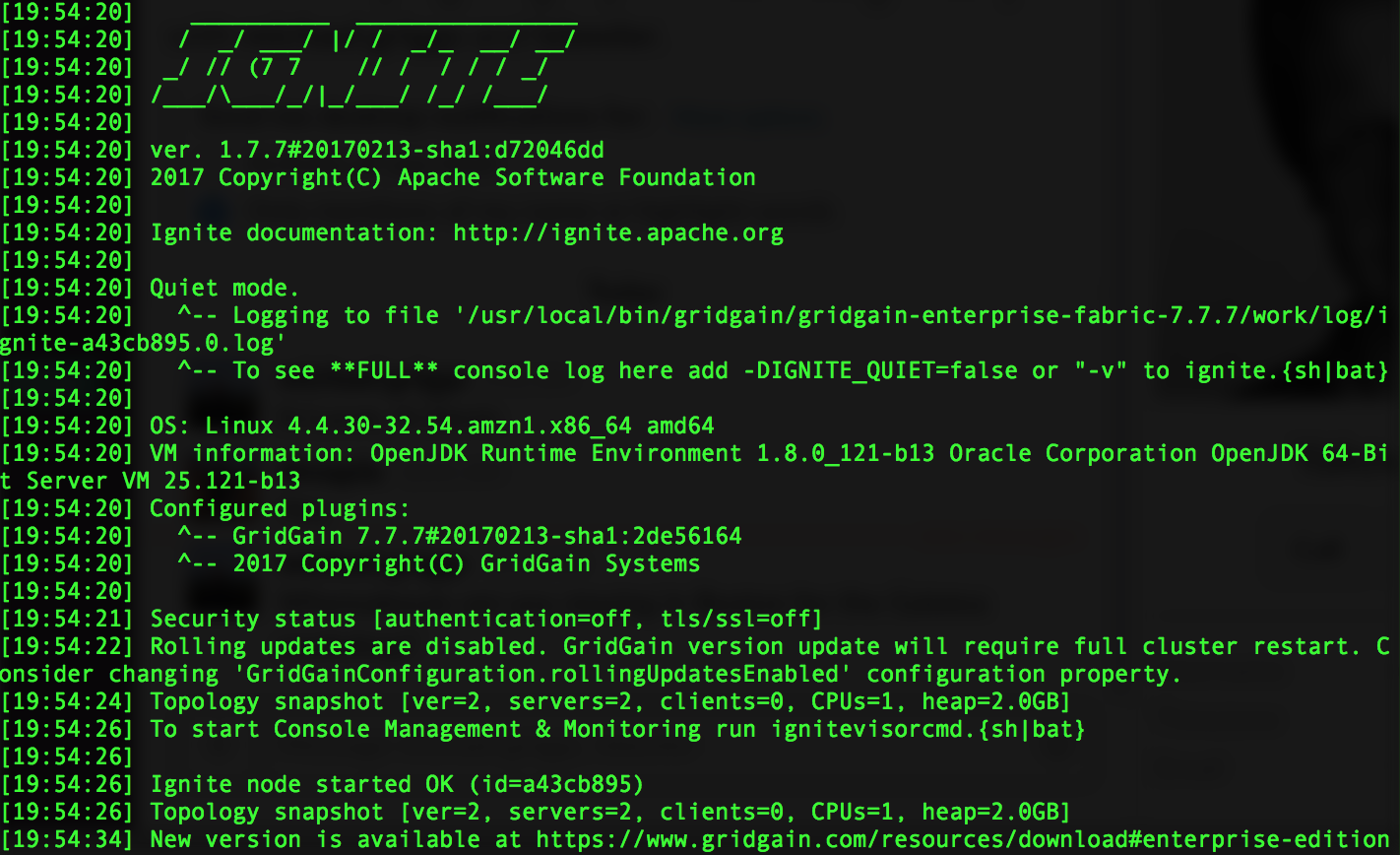Click the OS Linux 4.4.30 kernel info line

(x=432, y=427)
